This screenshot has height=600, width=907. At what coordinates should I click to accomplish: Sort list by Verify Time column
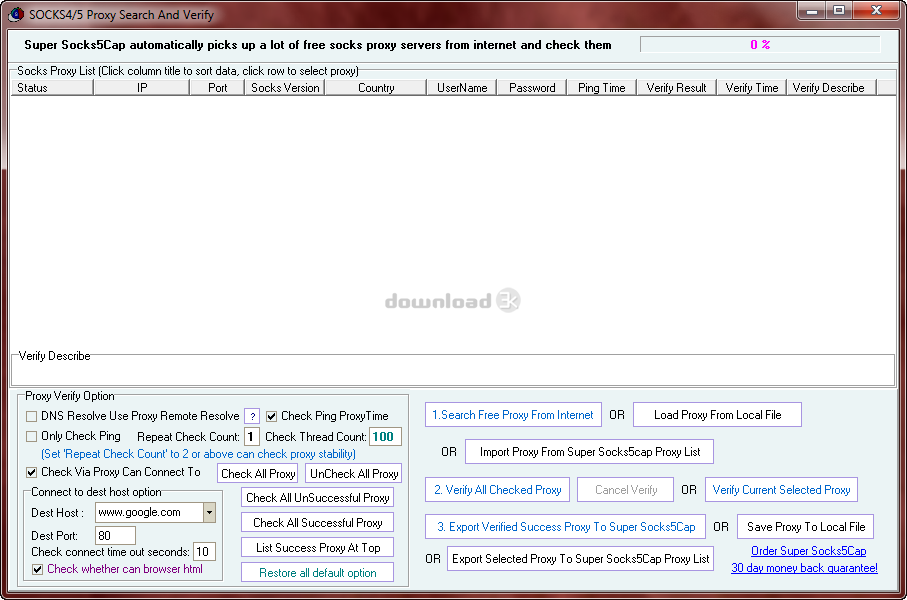point(752,88)
